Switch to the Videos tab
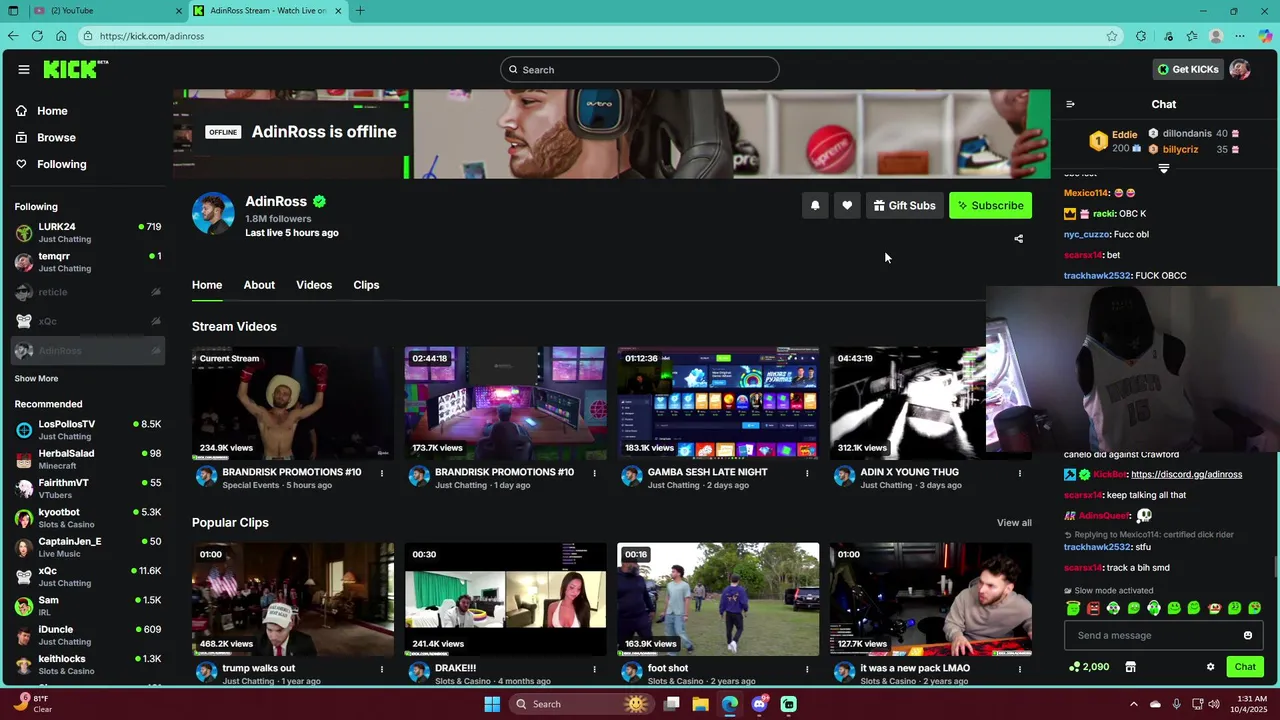The width and height of the screenshot is (1280, 720). click(314, 285)
